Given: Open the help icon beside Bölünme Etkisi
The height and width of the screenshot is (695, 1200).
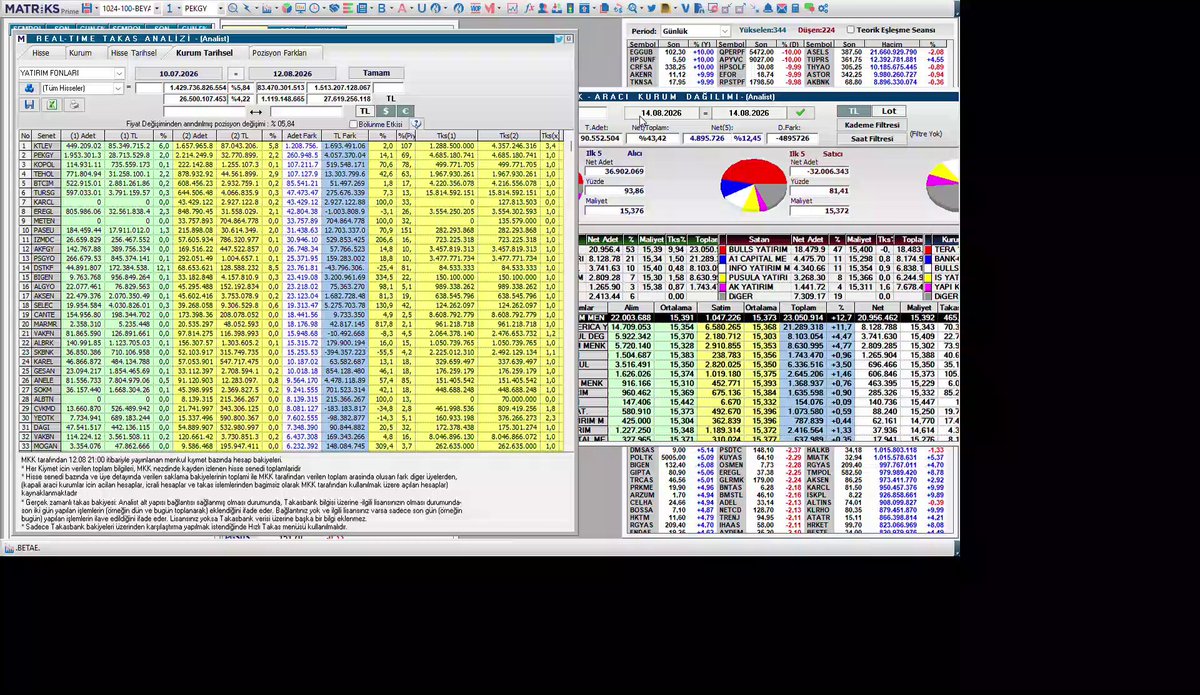Looking at the screenshot, I should coord(417,124).
